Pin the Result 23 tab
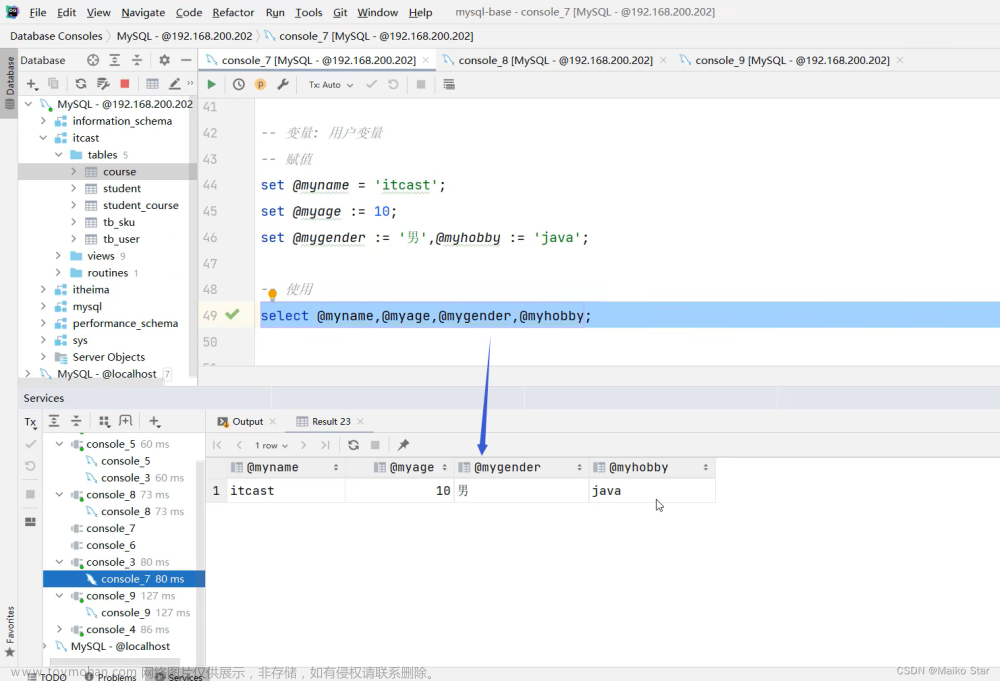 (x=403, y=445)
